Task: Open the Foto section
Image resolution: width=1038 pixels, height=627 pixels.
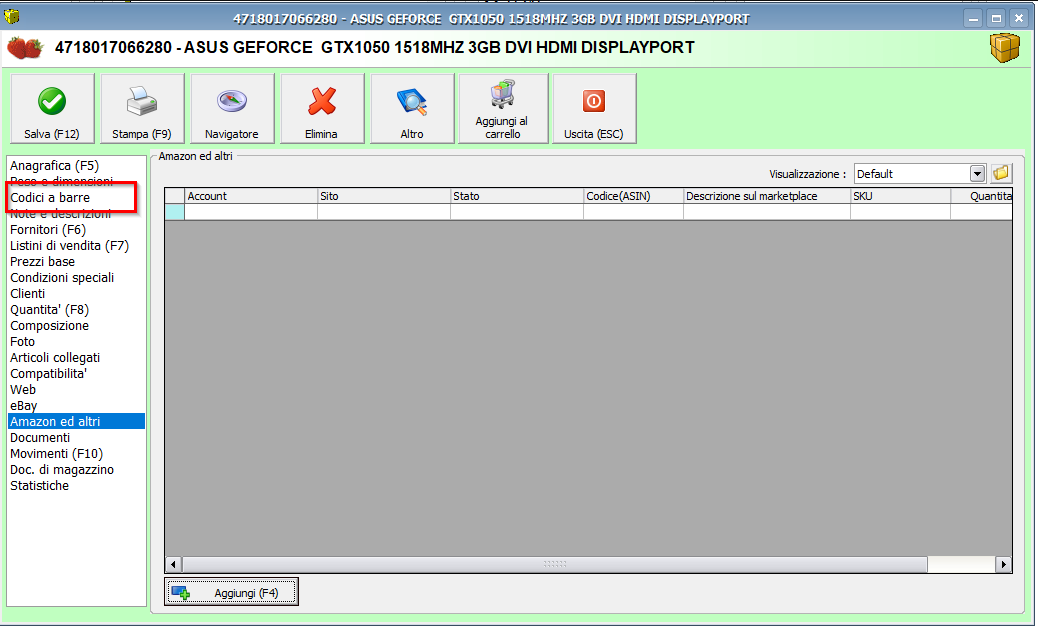Action: (23, 342)
